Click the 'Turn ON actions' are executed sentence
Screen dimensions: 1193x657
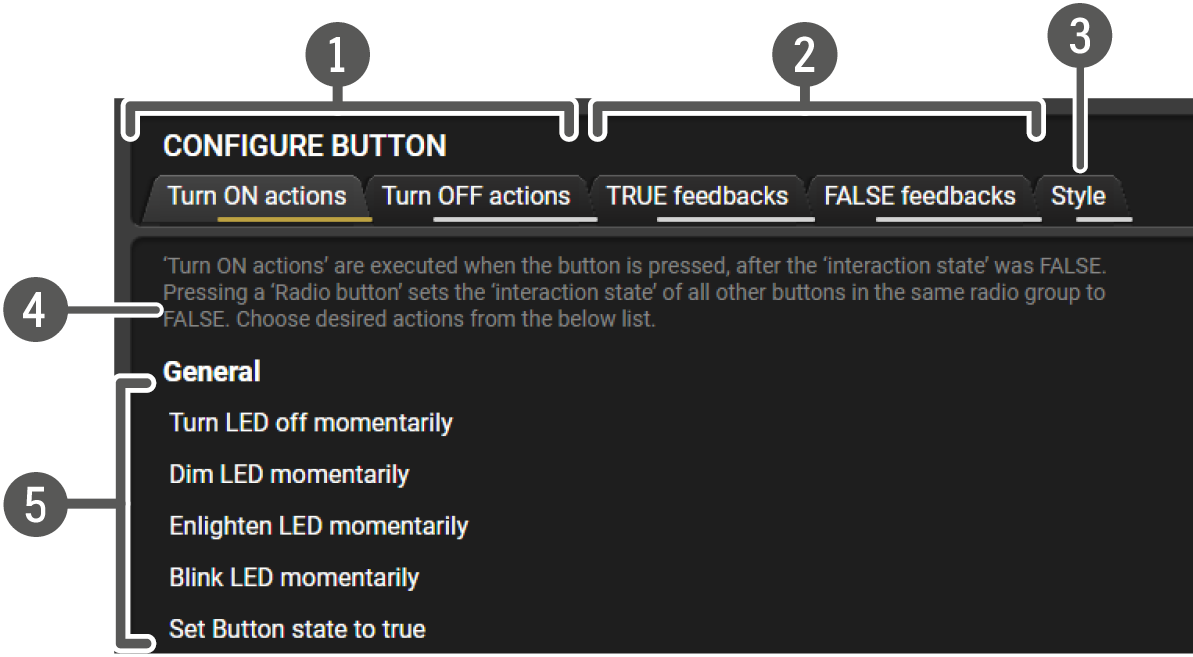click(635, 266)
